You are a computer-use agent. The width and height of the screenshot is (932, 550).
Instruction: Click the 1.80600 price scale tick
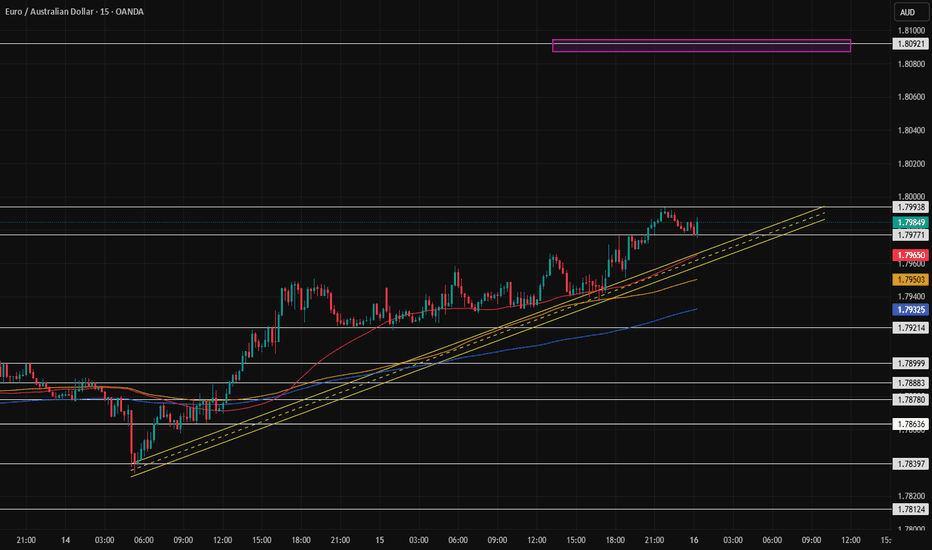click(x=911, y=97)
